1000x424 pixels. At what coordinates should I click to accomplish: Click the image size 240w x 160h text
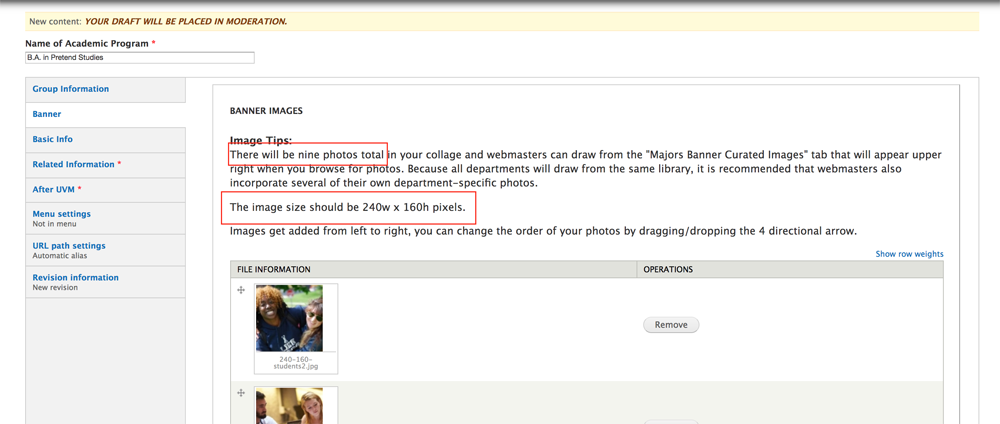click(348, 207)
